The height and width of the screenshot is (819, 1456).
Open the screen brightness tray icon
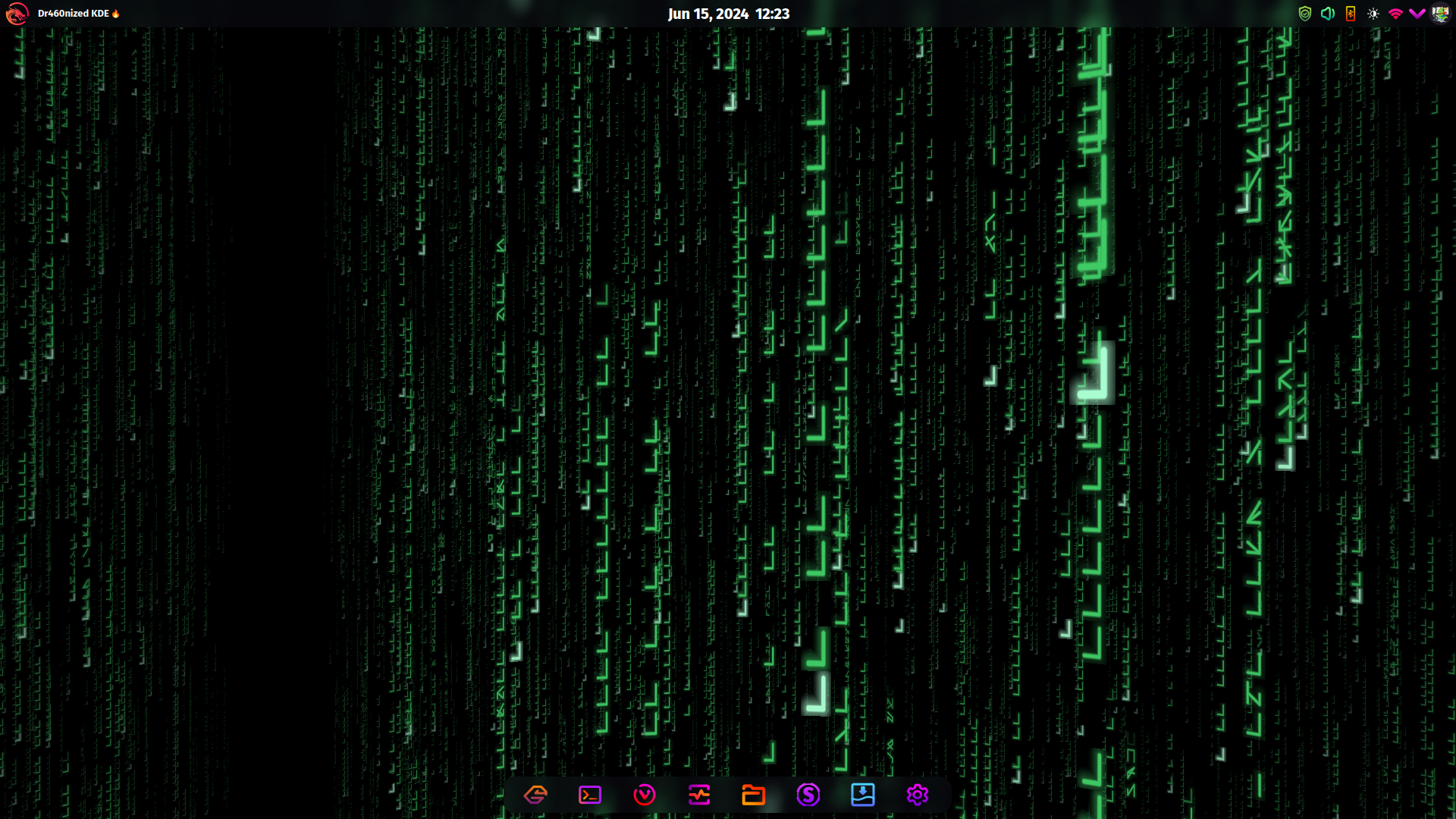pos(1373,14)
